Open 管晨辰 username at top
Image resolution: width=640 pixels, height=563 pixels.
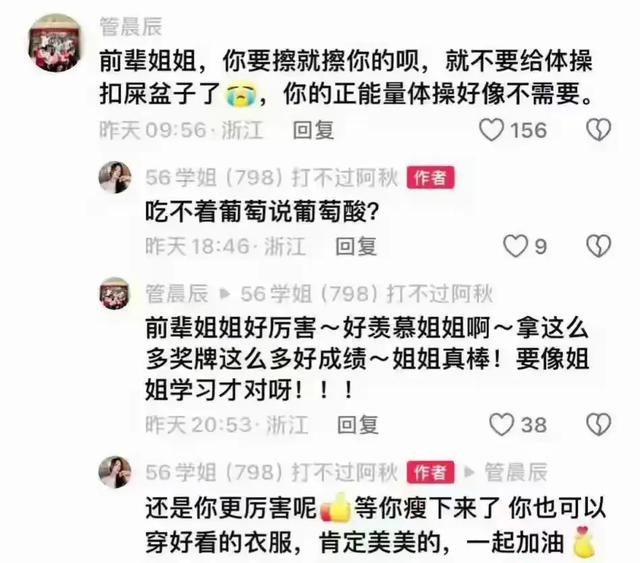131,27
